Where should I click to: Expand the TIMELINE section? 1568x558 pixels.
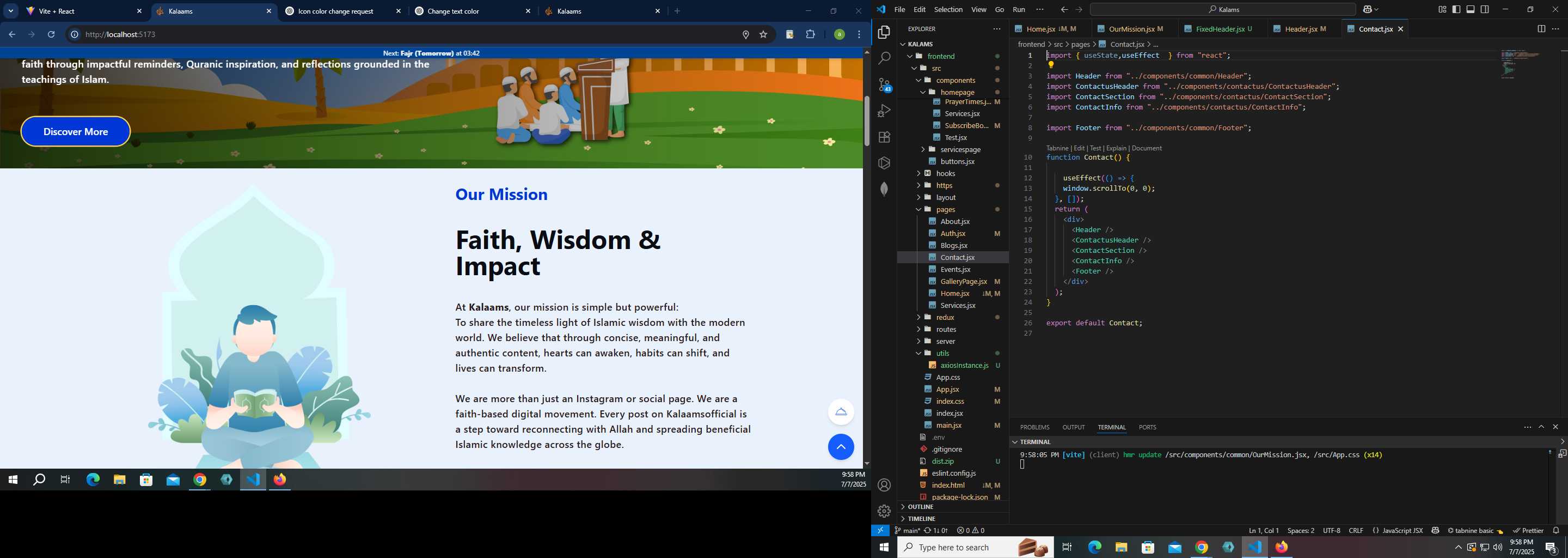[x=921, y=518]
